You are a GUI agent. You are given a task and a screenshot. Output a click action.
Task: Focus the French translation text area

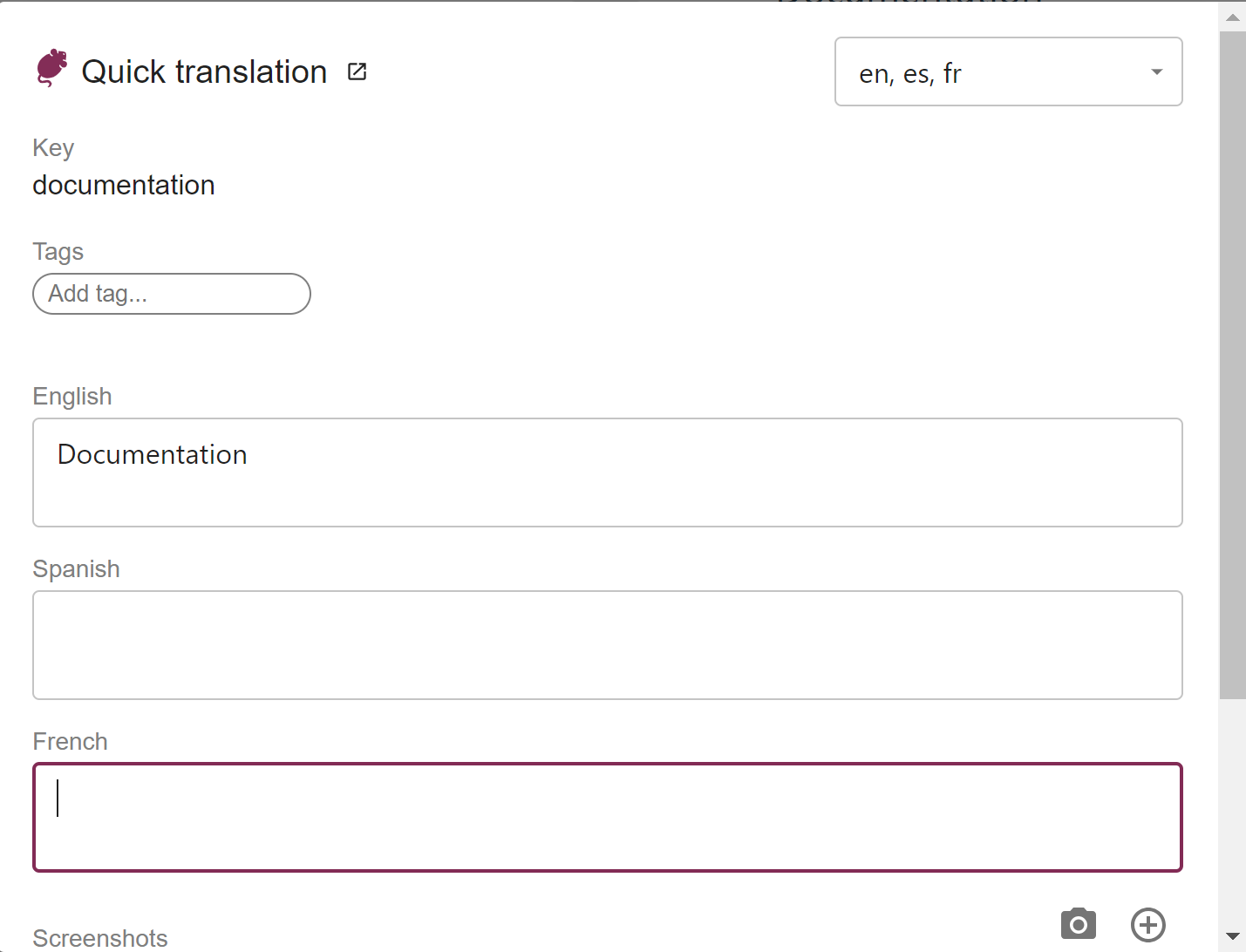pos(607,817)
